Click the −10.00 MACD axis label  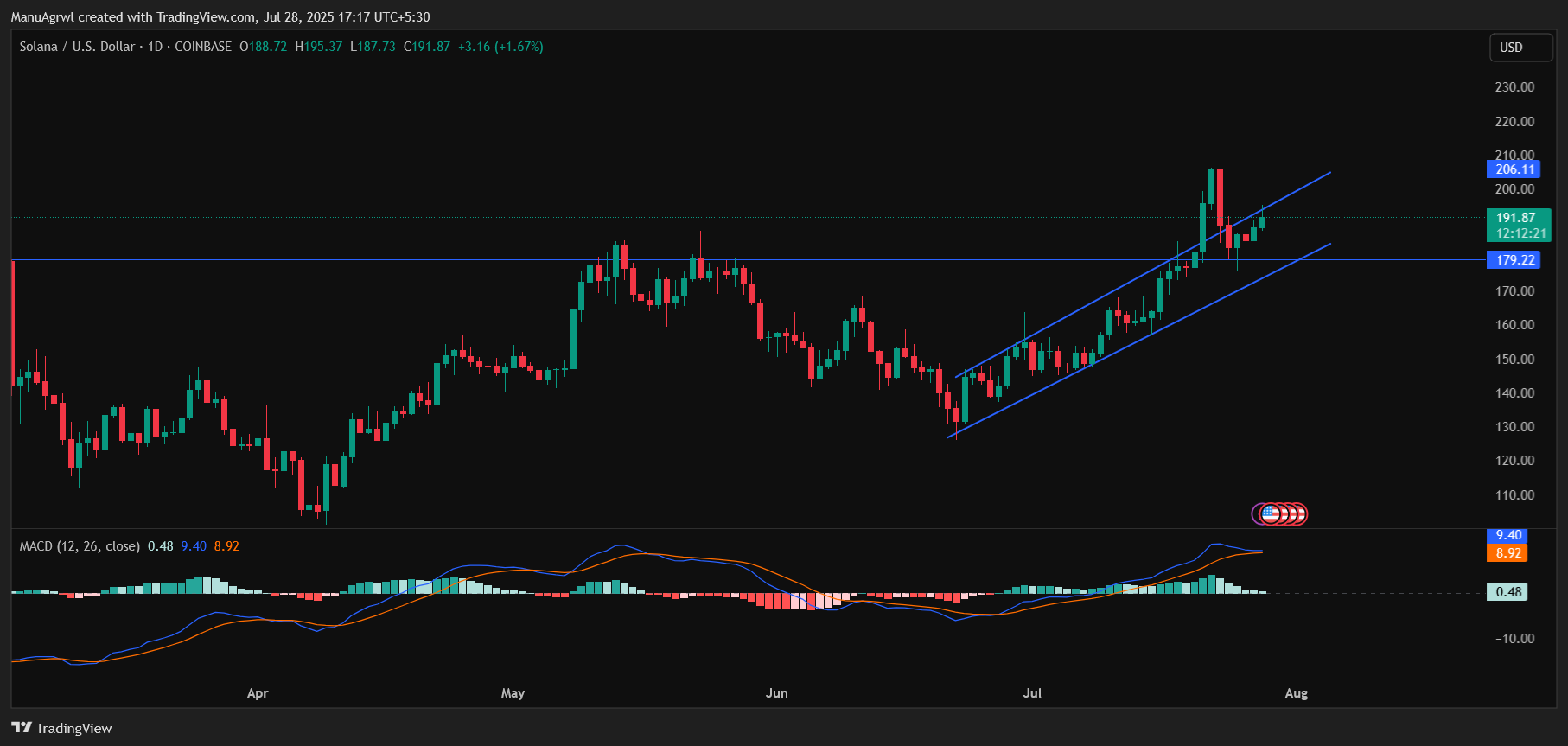coord(1514,639)
